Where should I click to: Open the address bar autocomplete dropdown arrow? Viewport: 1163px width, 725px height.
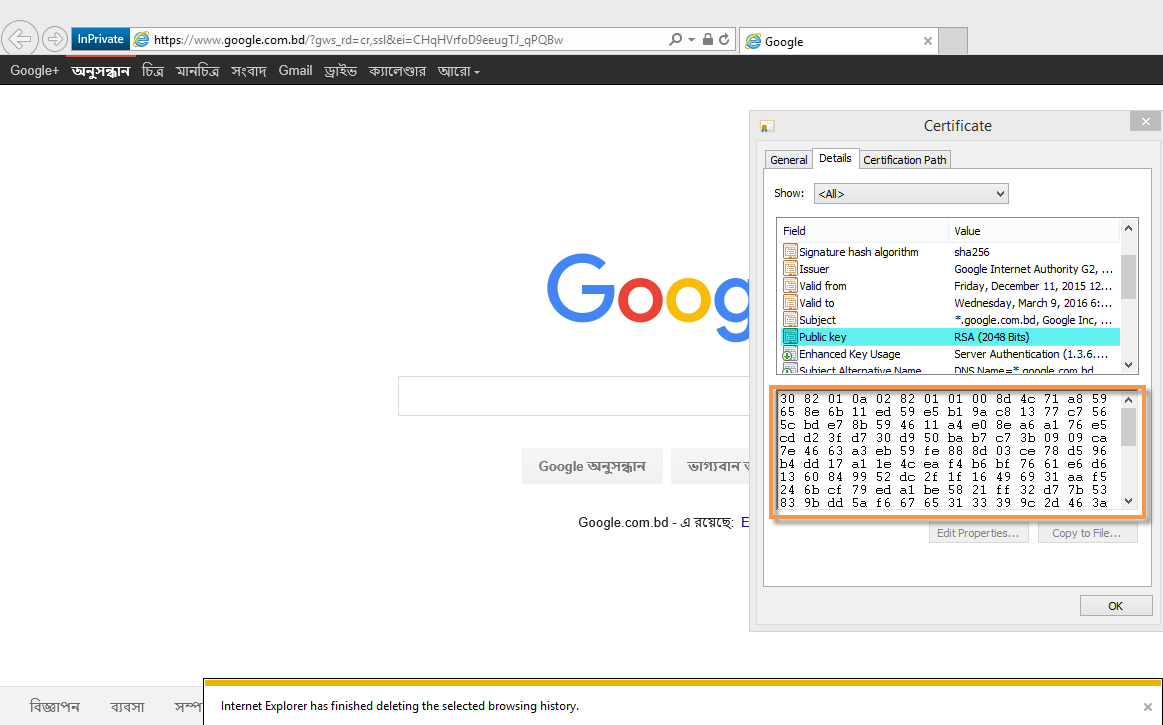[x=691, y=40]
